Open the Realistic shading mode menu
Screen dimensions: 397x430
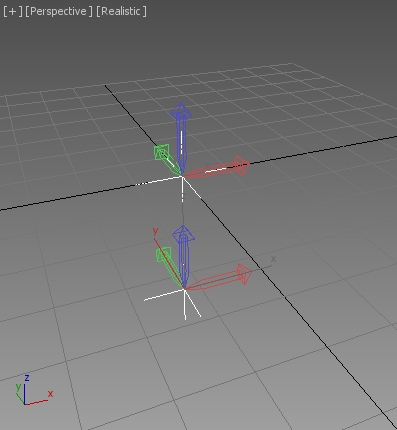[121, 11]
